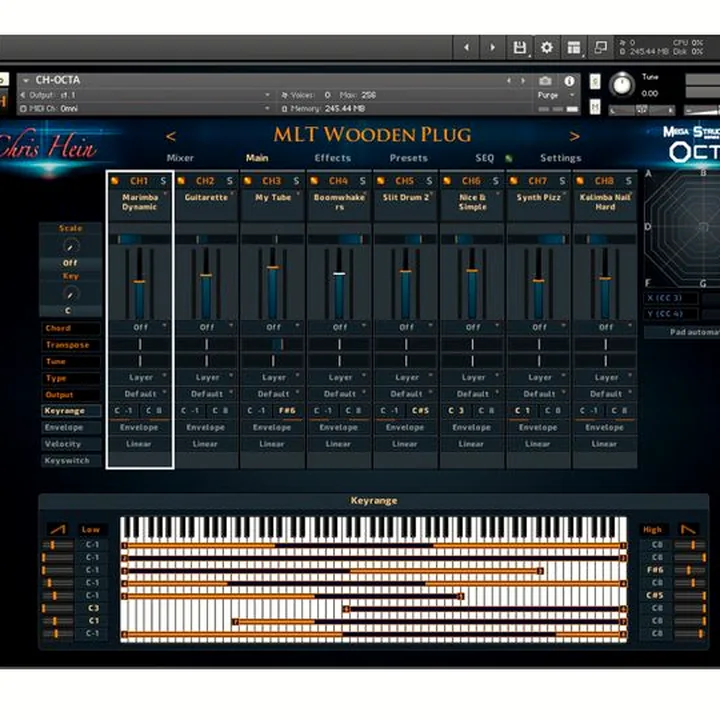Switch to the SEQ tab
This screenshot has width=720, height=720.
(484, 158)
